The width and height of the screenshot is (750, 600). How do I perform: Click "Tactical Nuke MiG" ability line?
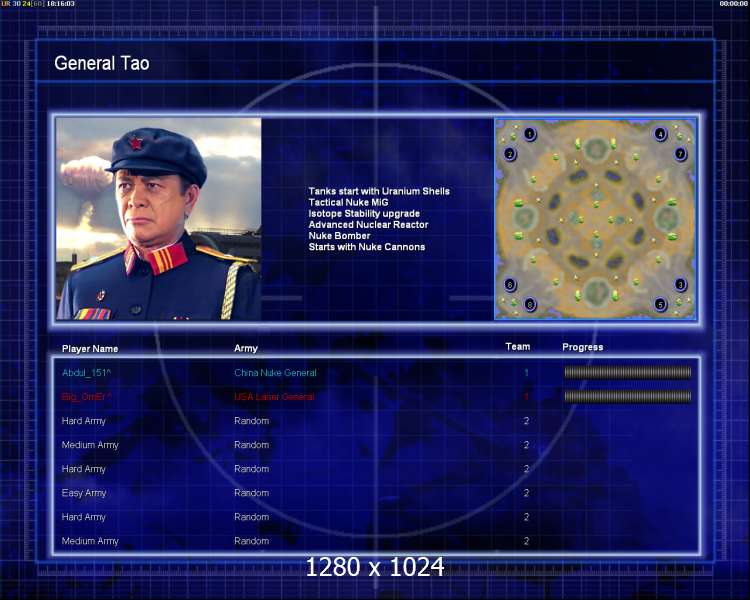[348, 202]
